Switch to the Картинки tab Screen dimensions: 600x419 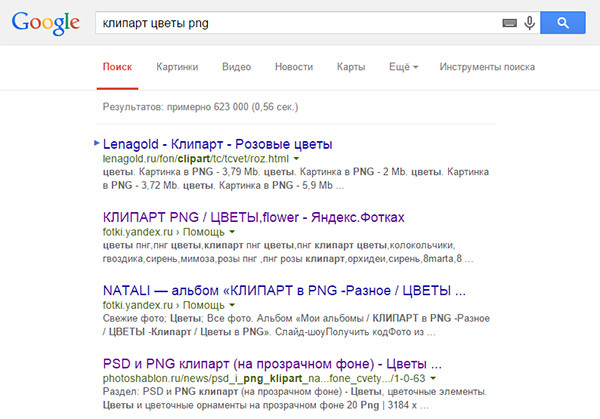[x=177, y=67]
